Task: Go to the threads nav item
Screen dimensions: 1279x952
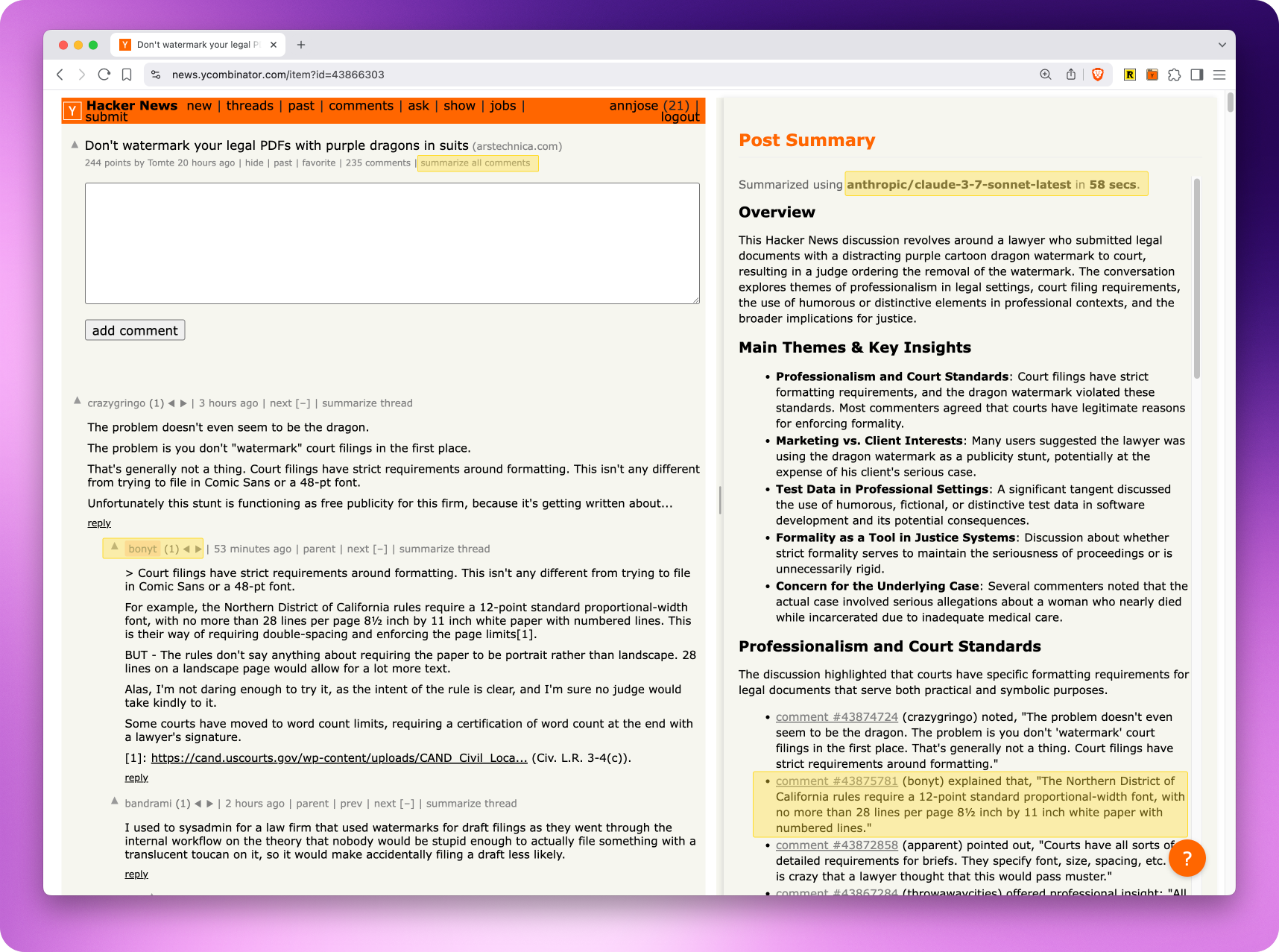Action: [x=250, y=106]
